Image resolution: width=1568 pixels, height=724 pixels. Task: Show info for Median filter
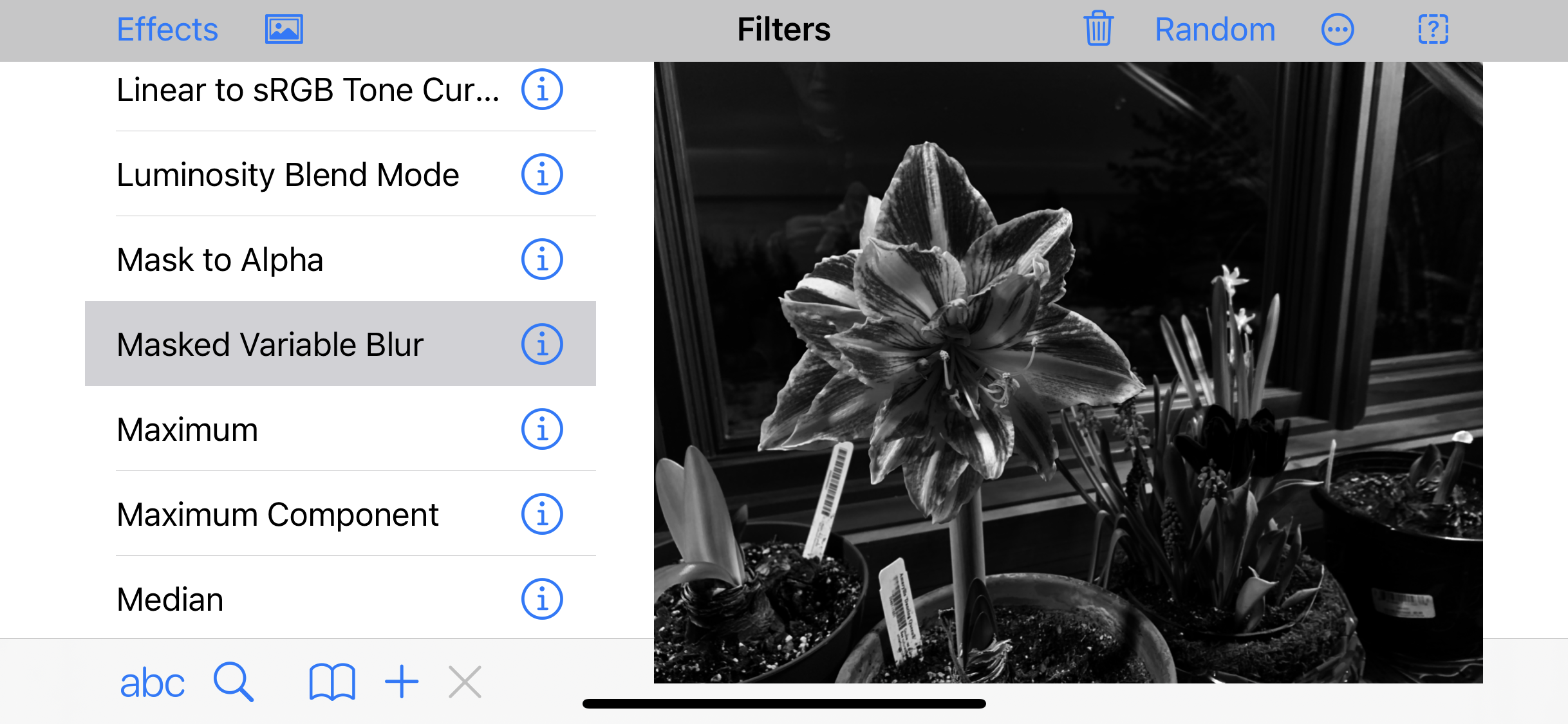[x=542, y=599]
